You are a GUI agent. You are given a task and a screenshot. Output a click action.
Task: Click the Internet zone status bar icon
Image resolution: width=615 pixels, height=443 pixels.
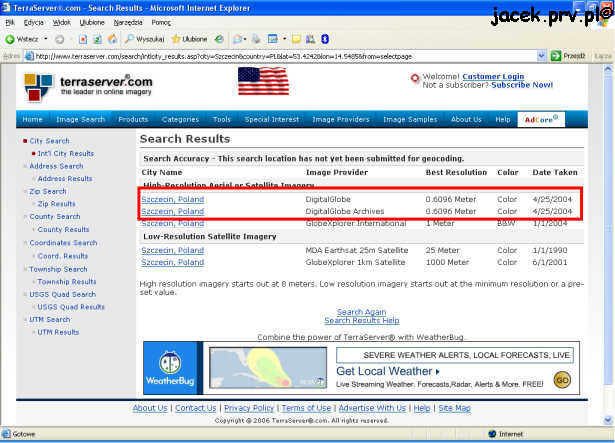tap(493, 434)
